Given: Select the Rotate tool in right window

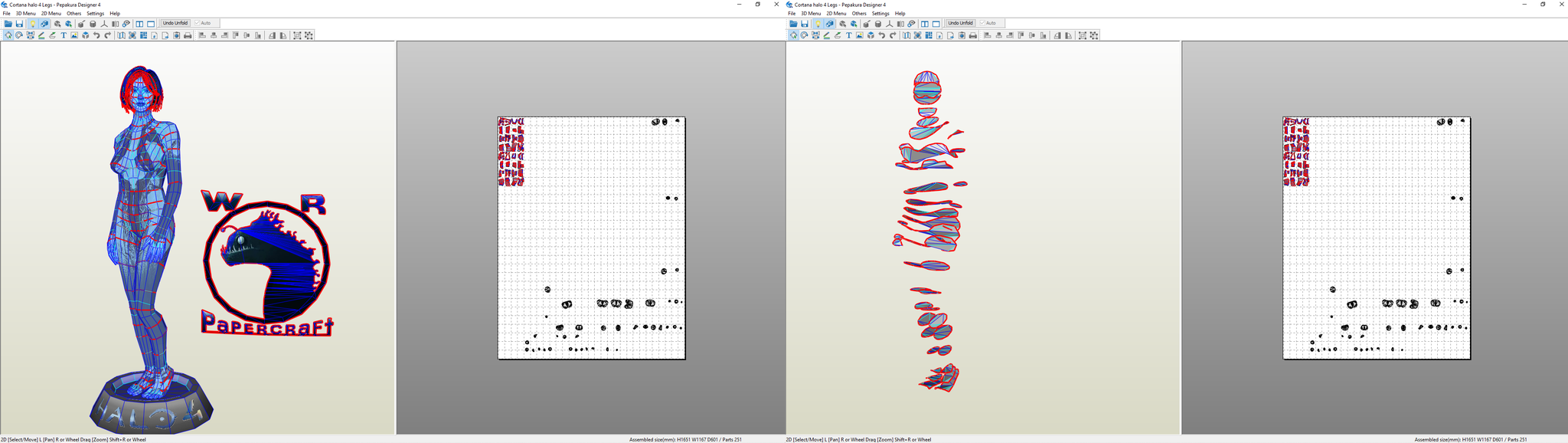Looking at the screenshot, I should [x=805, y=35].
